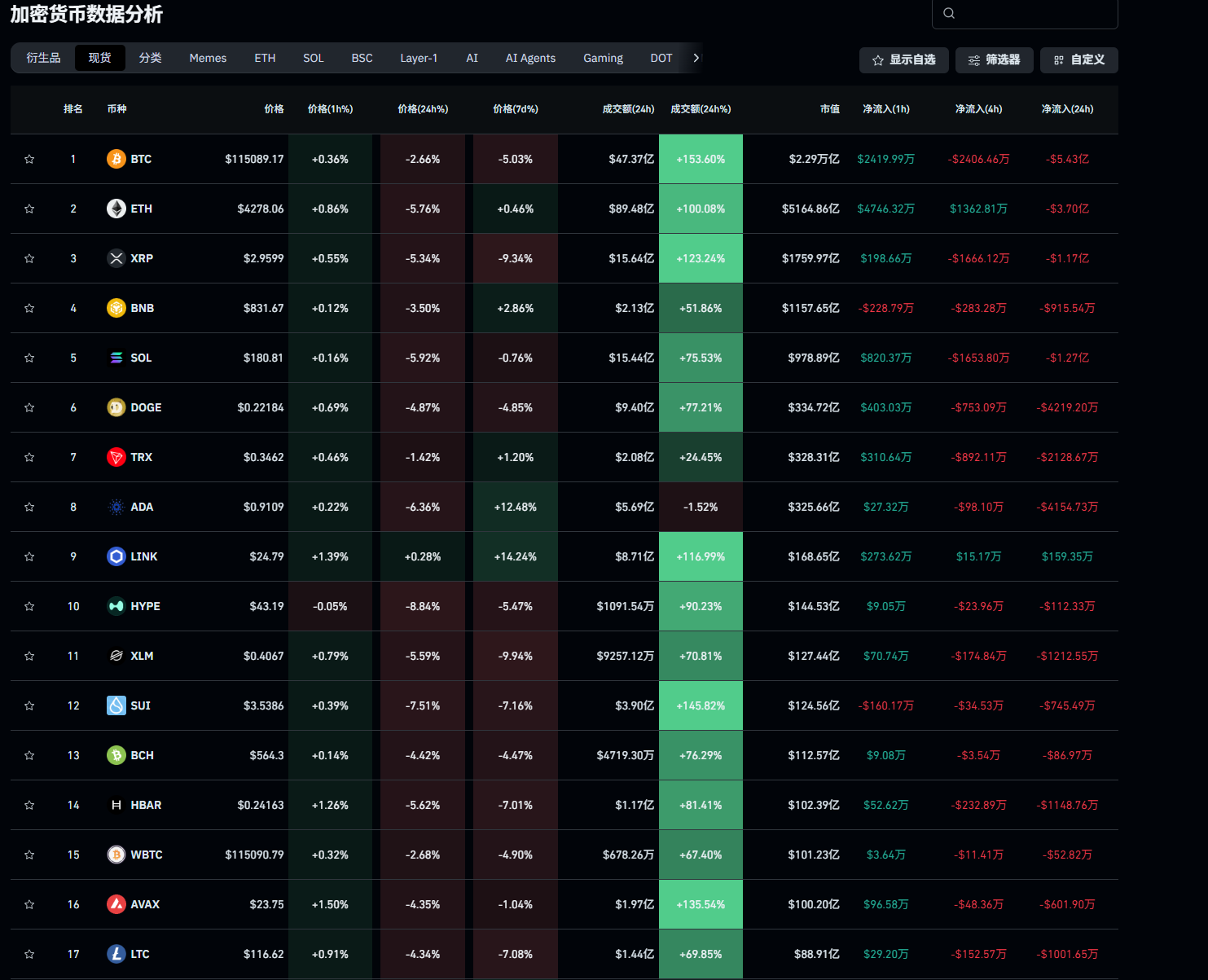Click the DOGE coin icon
The width and height of the screenshot is (1208, 980).
(x=116, y=407)
